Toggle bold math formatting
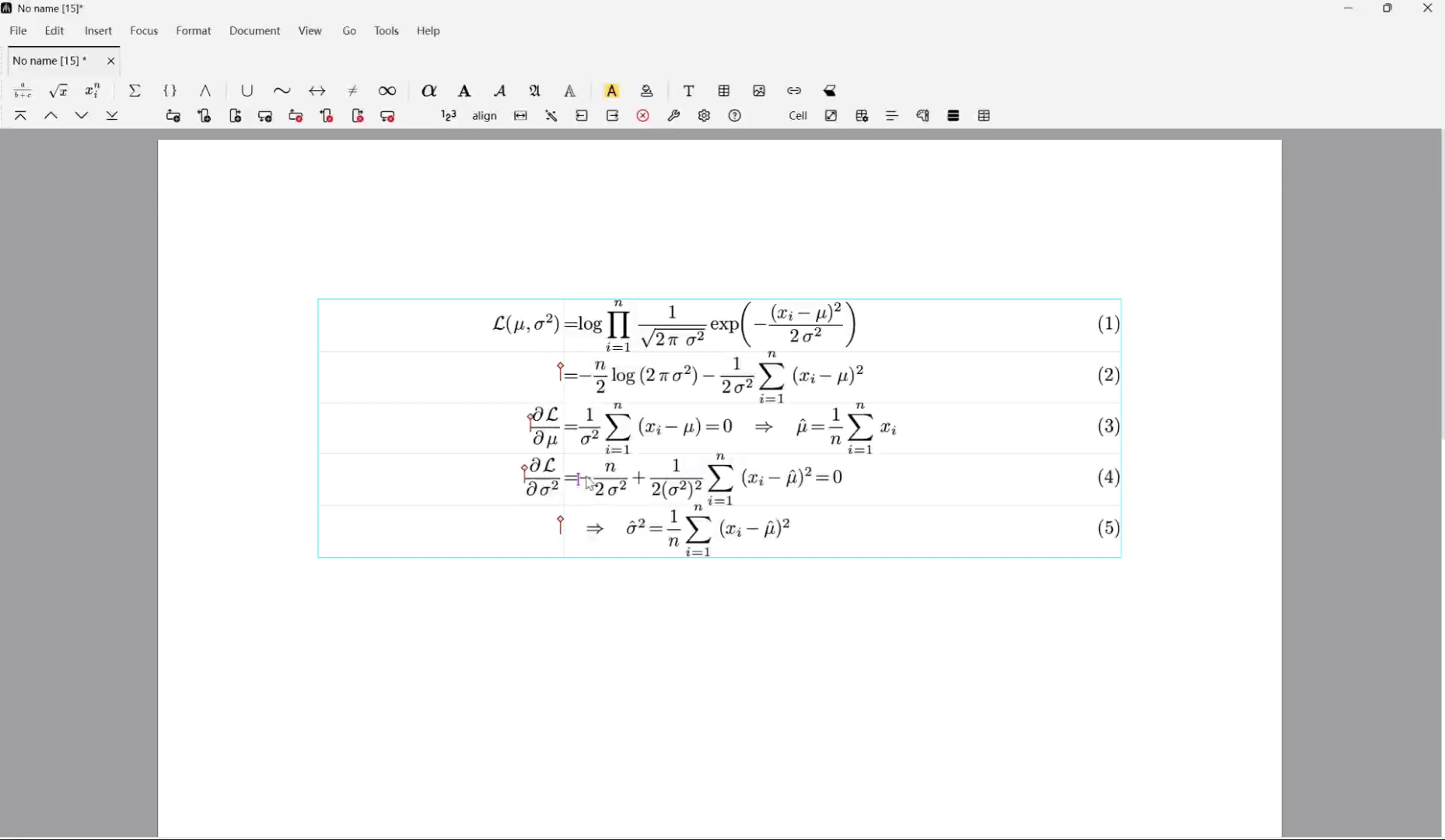Image resolution: width=1445 pixels, height=840 pixels. pyautogui.click(x=464, y=91)
